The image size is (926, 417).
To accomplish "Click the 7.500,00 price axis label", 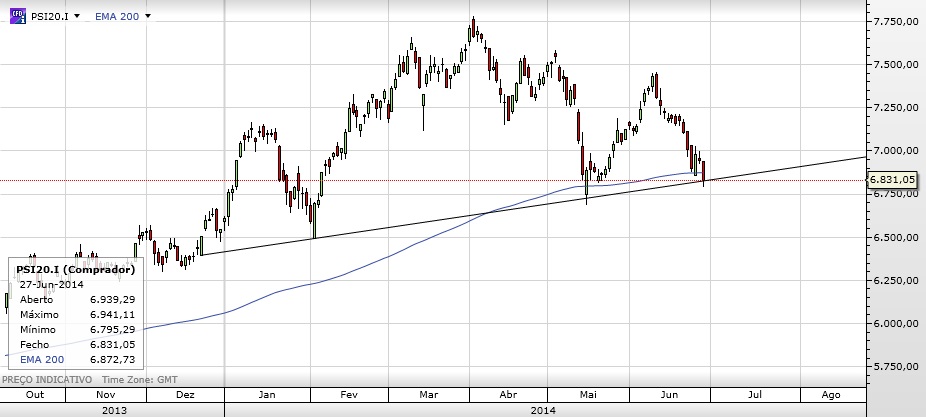I will click(x=896, y=64).
